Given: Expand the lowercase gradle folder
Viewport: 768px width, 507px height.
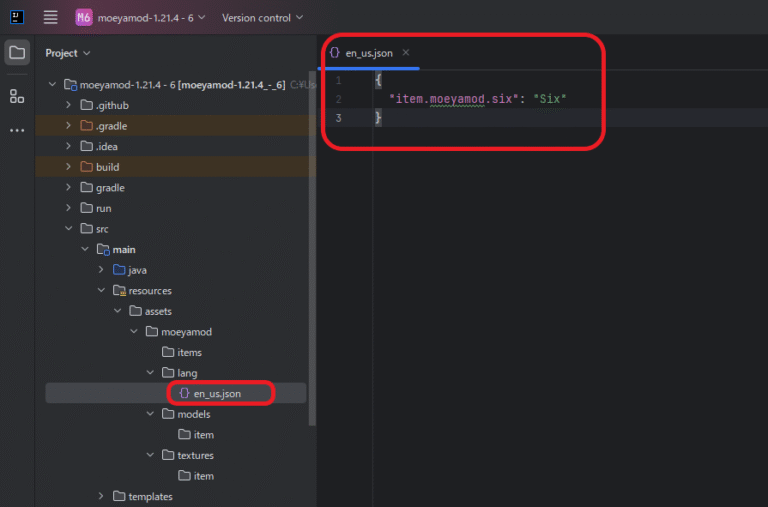Looking at the screenshot, I should (69, 187).
